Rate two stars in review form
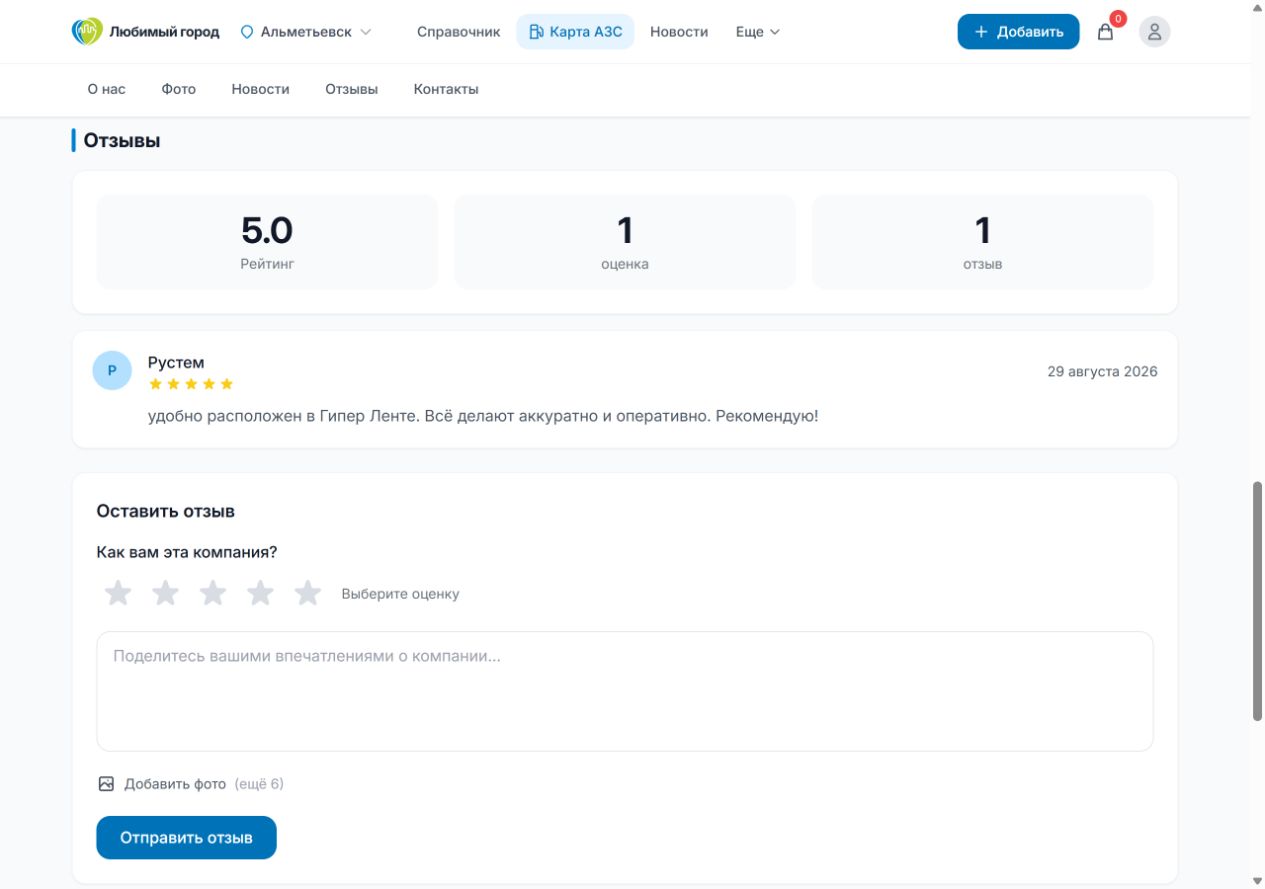Screen dimensions: 1265x889 click(165, 593)
